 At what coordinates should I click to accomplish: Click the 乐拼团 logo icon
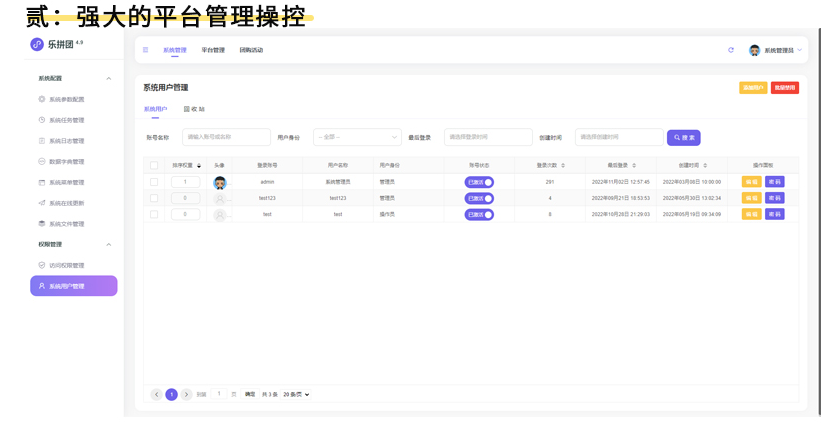pyautogui.click(x=37, y=44)
